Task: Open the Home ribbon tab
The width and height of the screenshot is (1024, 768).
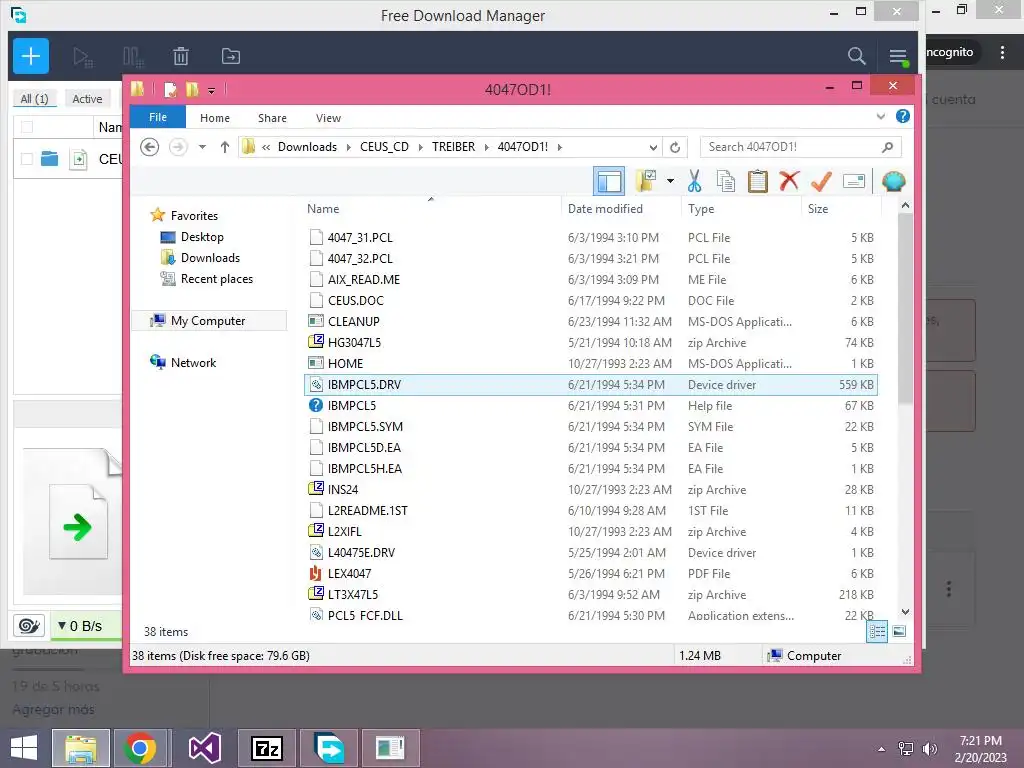Action: pyautogui.click(x=215, y=118)
